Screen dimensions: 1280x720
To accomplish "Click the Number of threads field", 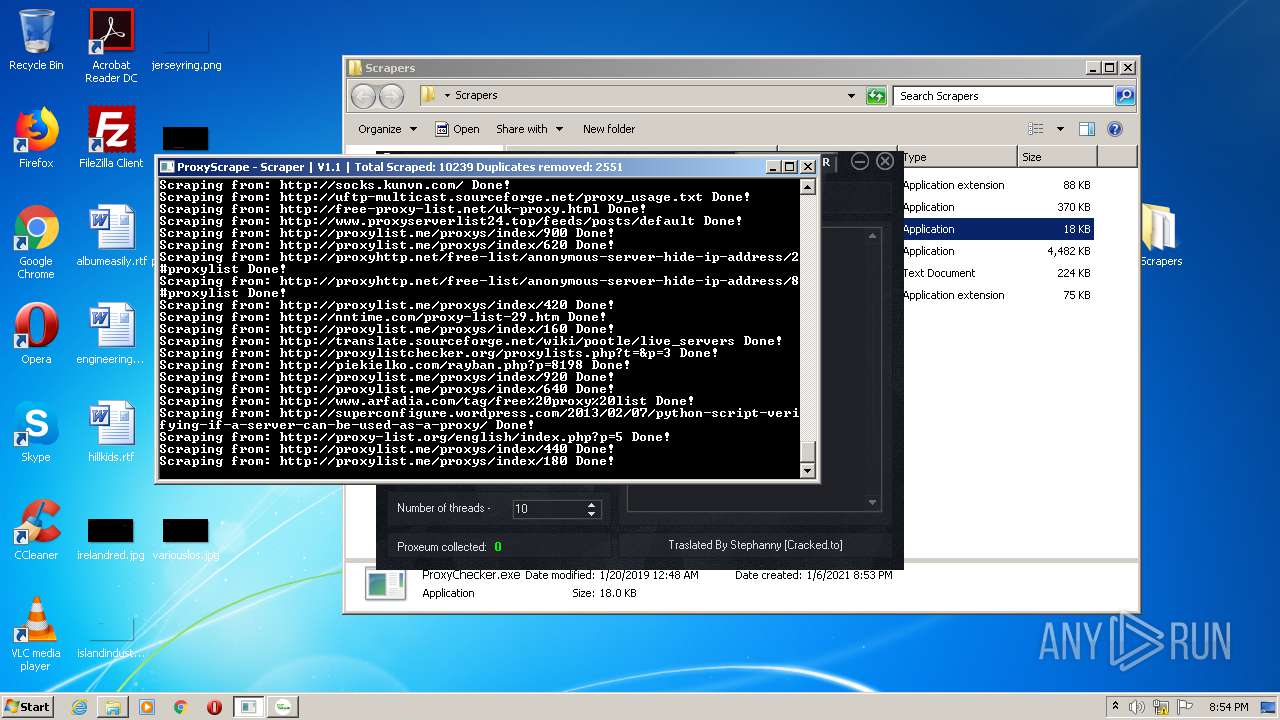I will (548, 509).
